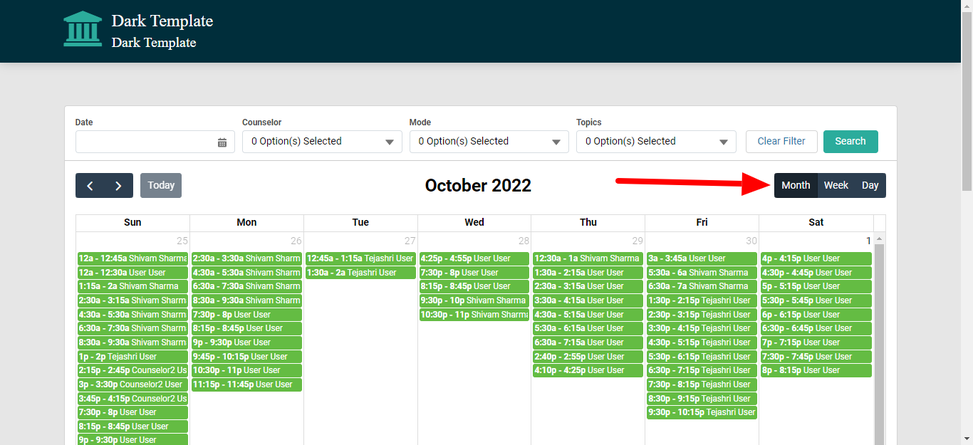Viewport: 973px width, 445px height.
Task: Click the calendar scrollbar up arrow
Action: pos(879,239)
